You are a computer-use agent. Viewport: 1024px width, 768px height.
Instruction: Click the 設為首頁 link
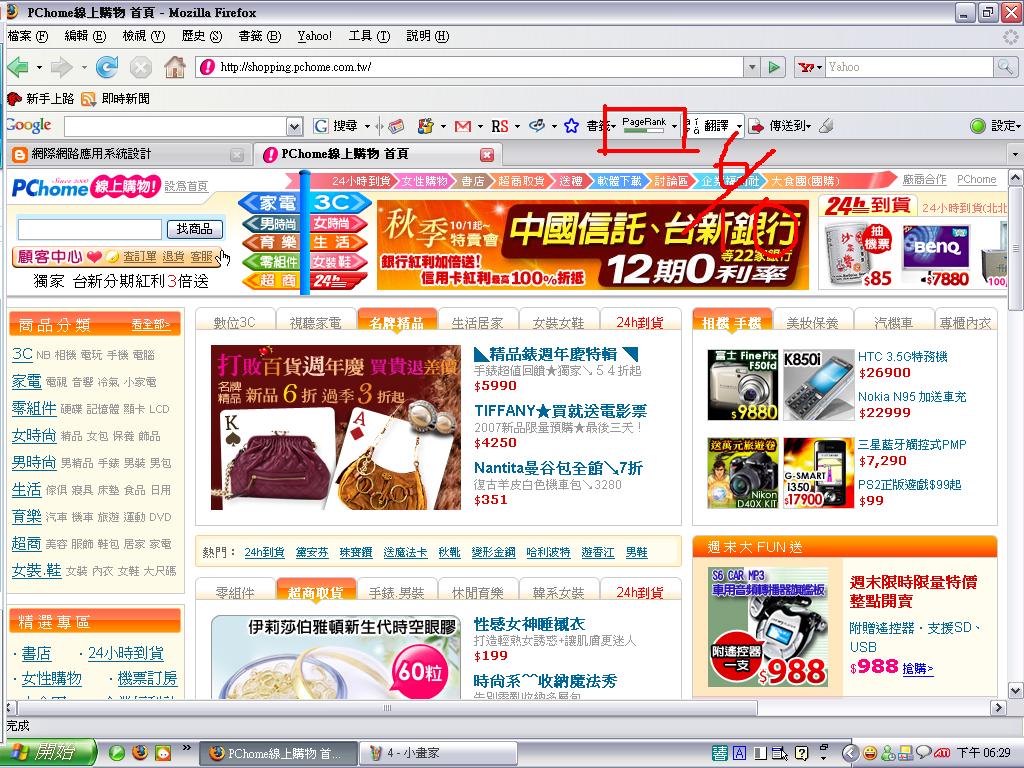[186, 187]
